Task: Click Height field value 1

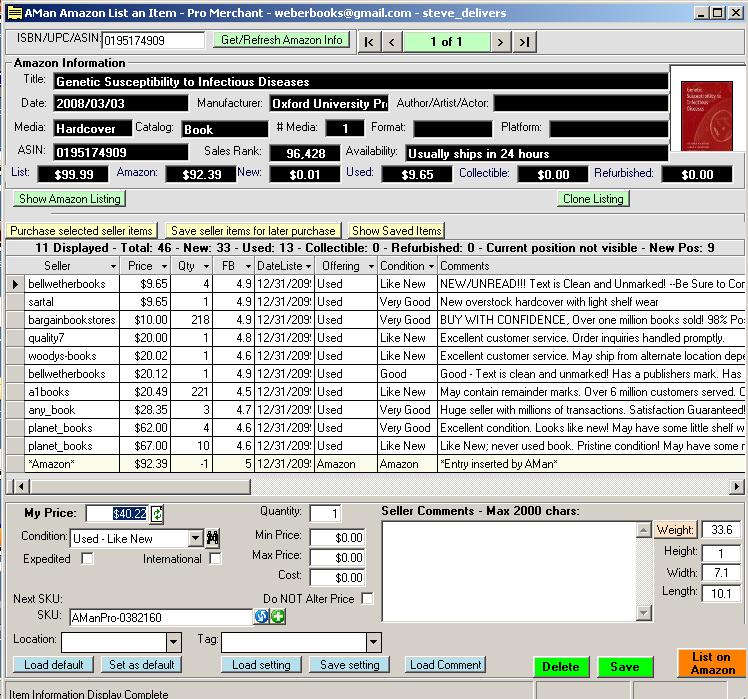Action: 721,553
